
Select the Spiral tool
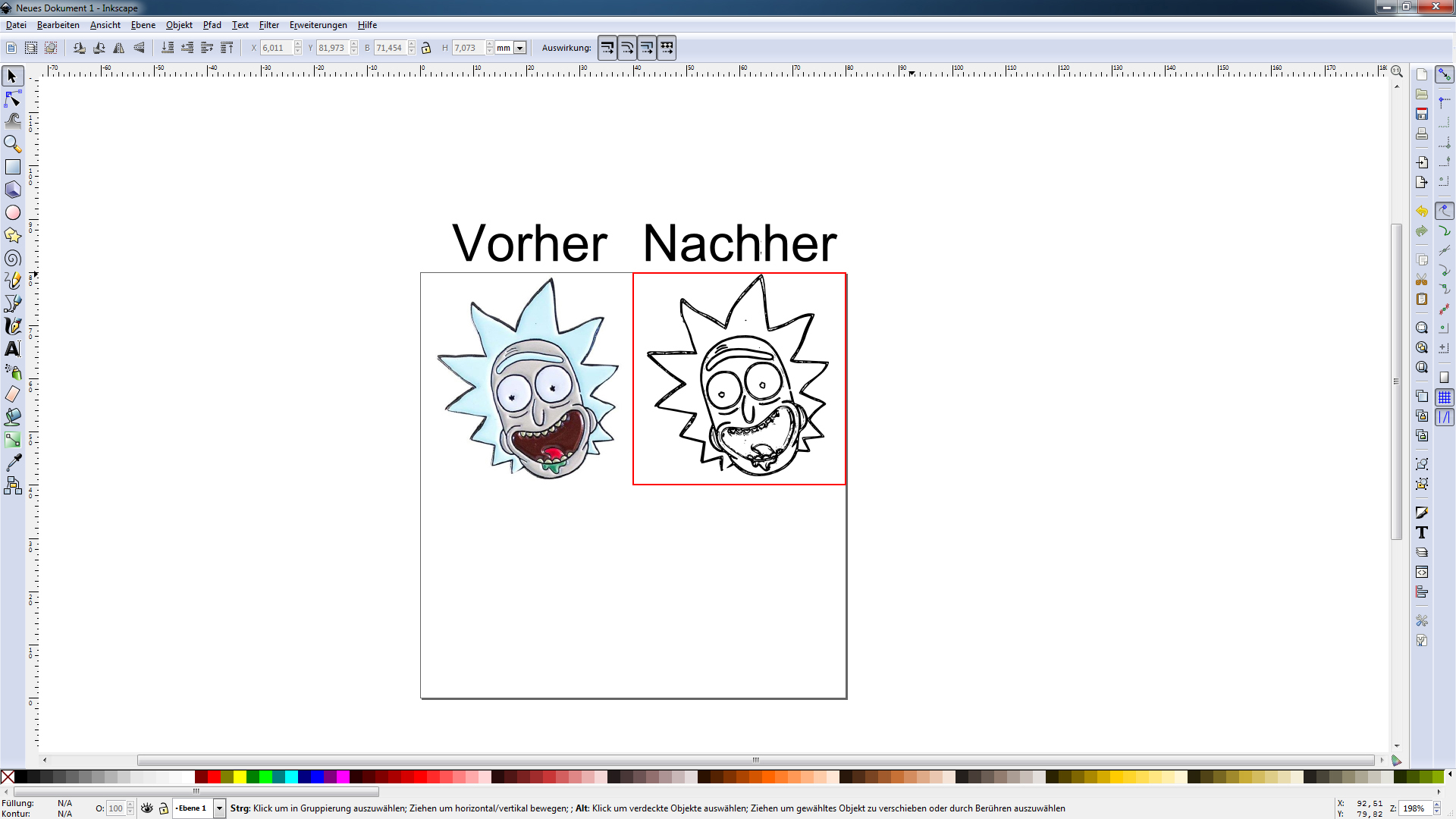pyautogui.click(x=12, y=259)
